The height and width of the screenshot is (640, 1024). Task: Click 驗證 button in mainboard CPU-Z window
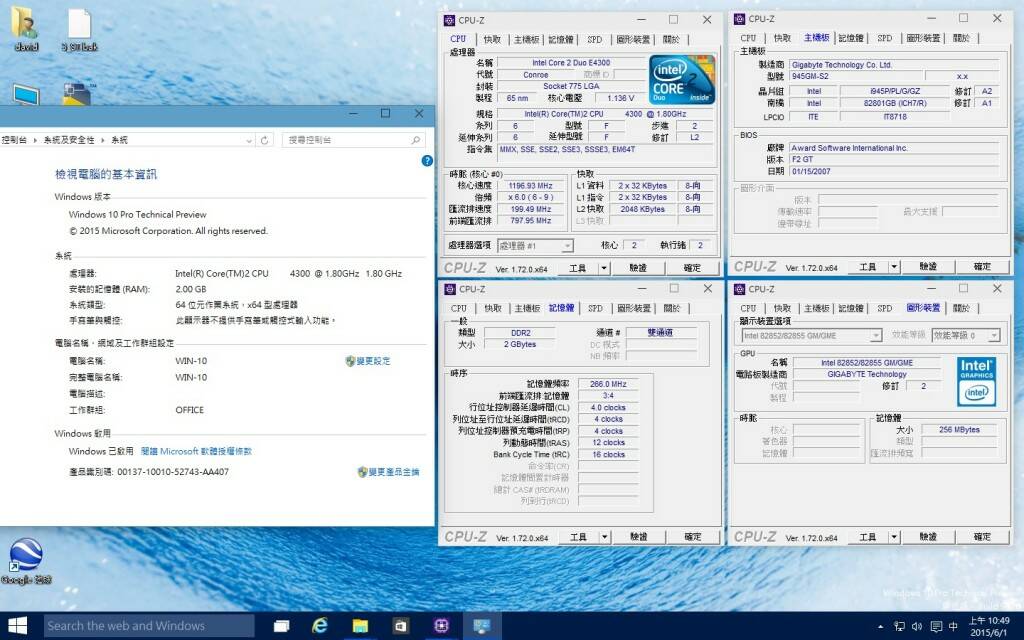click(928, 266)
